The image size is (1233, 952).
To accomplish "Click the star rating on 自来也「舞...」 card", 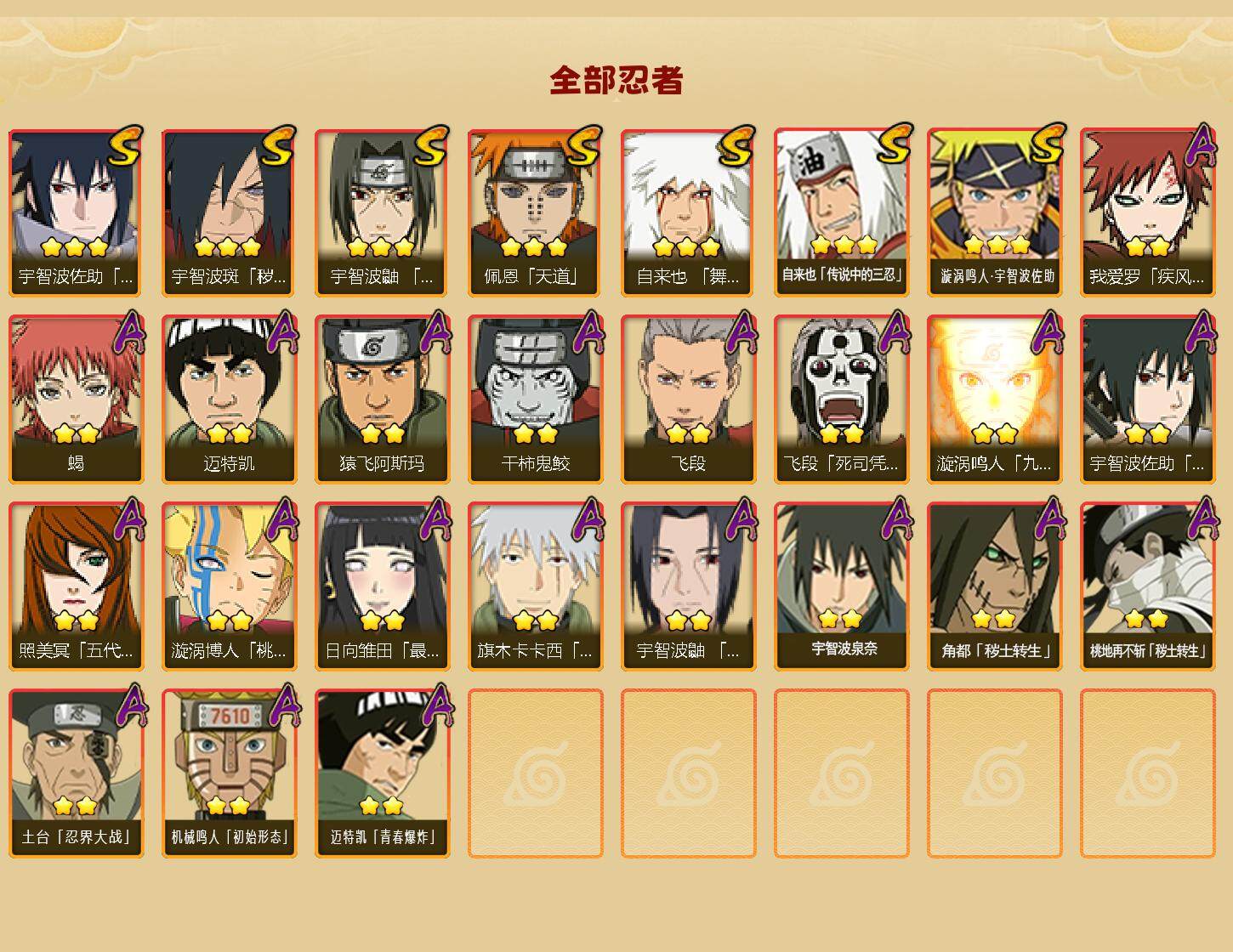I will (x=688, y=247).
